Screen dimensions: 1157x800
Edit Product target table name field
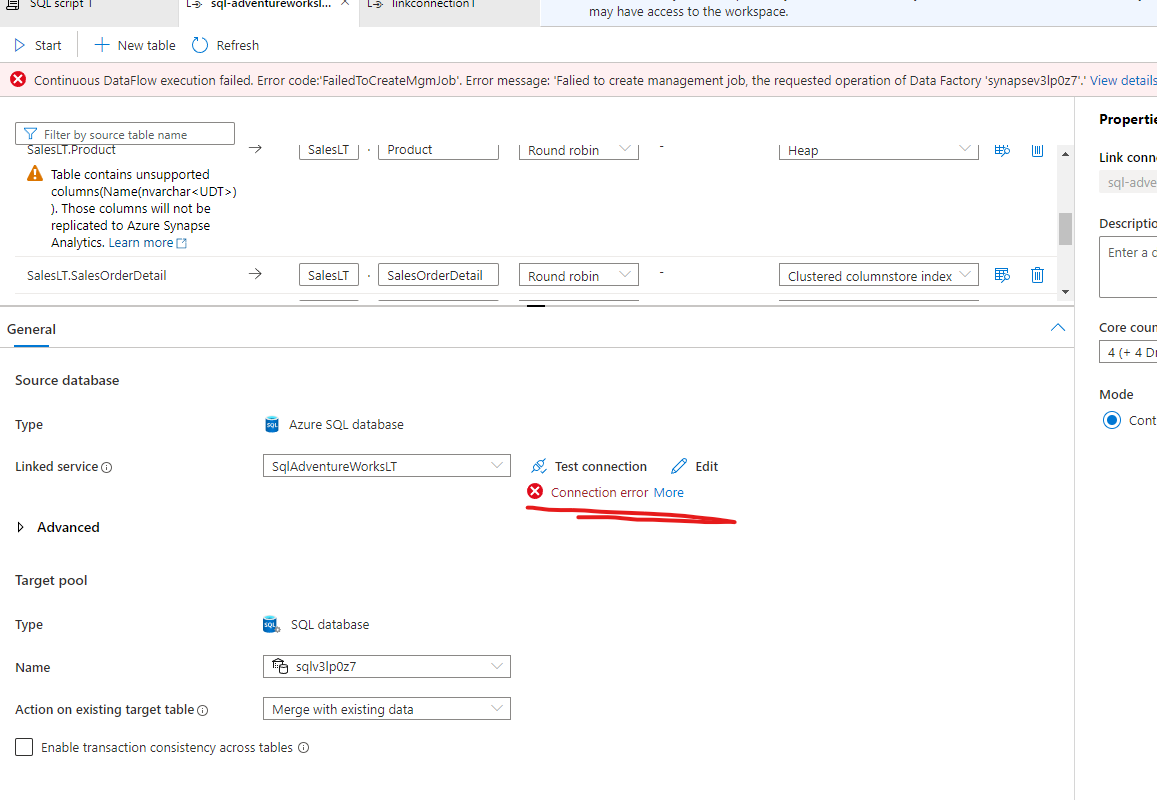pos(438,150)
